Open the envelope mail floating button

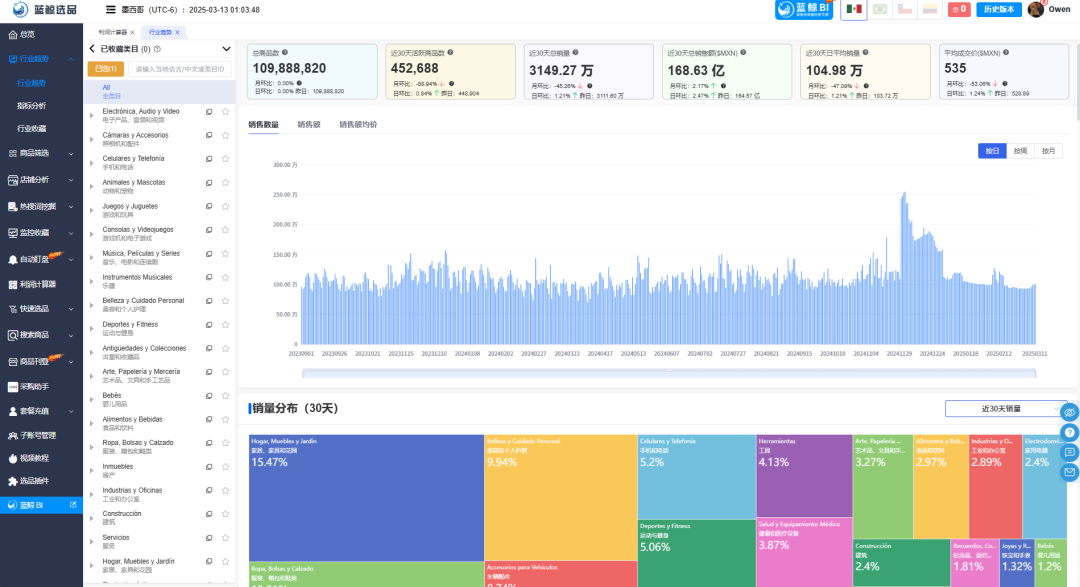[x=1069, y=473]
